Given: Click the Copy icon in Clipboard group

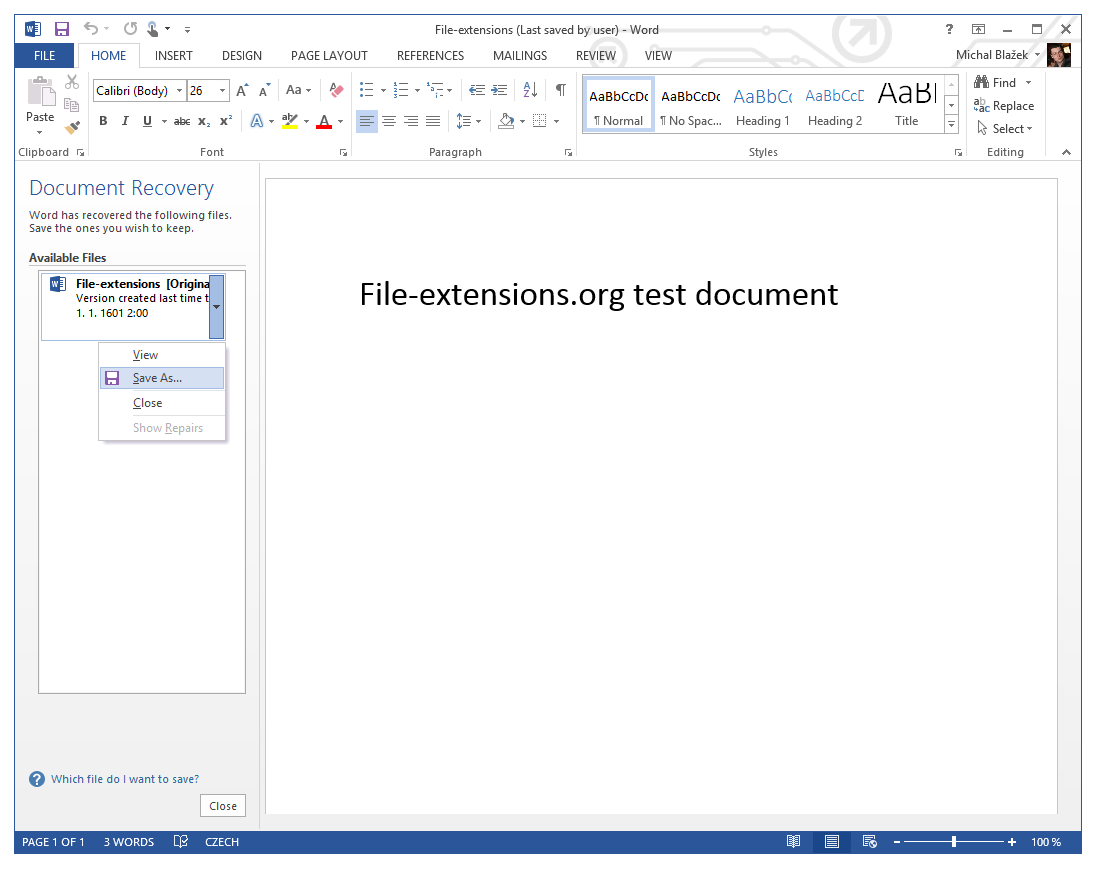Looking at the screenshot, I should (72, 105).
